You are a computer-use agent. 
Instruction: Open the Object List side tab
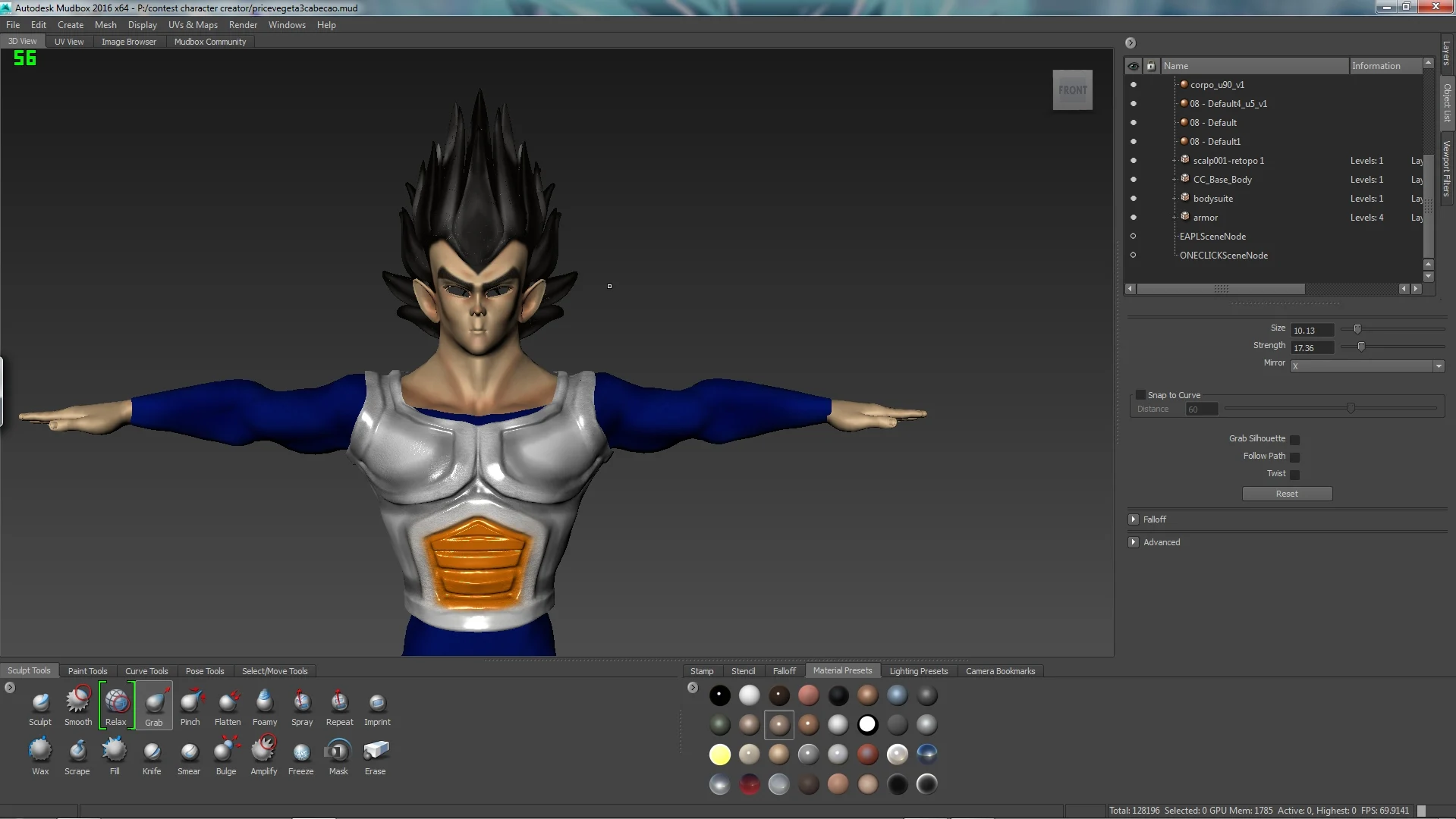click(x=1446, y=103)
